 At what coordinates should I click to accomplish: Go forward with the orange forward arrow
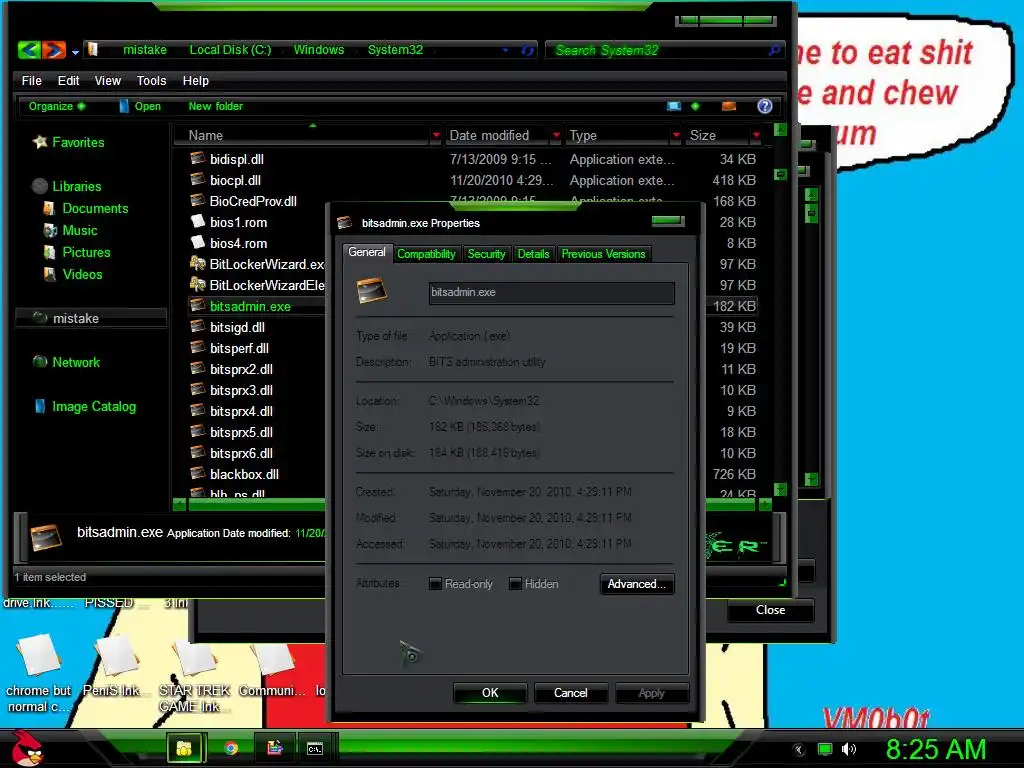54,50
